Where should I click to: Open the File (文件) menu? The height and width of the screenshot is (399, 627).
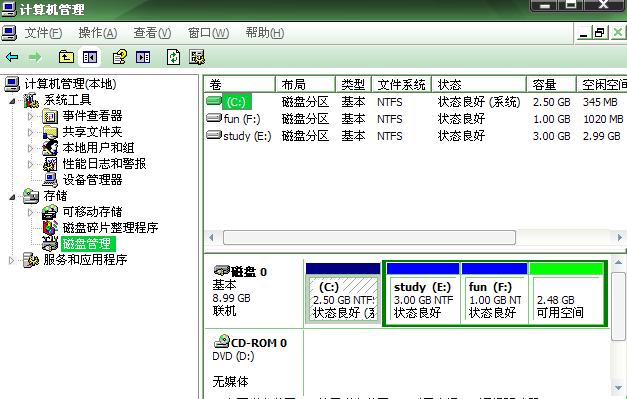coord(43,33)
